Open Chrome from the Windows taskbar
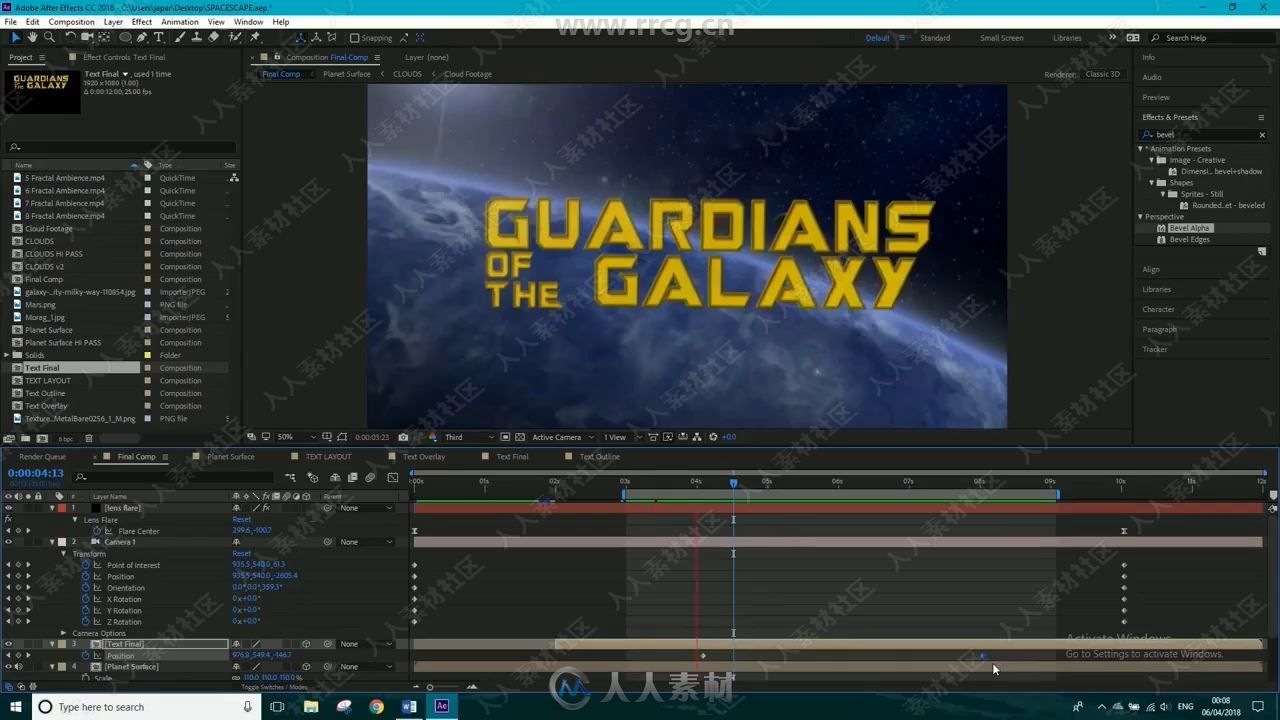1280x720 pixels. (376, 706)
